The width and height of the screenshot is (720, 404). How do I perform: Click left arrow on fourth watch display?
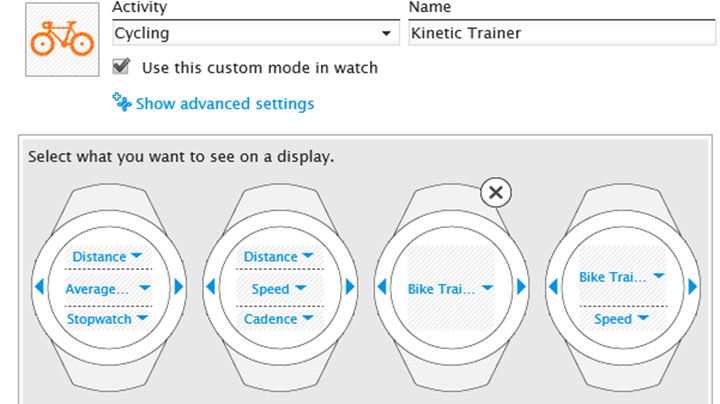tap(553, 287)
